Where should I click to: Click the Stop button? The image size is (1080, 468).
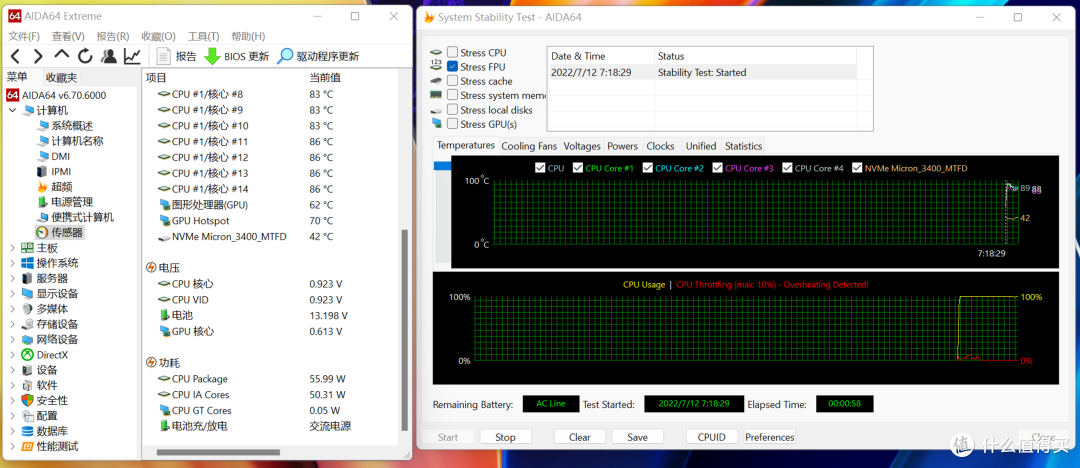click(505, 437)
